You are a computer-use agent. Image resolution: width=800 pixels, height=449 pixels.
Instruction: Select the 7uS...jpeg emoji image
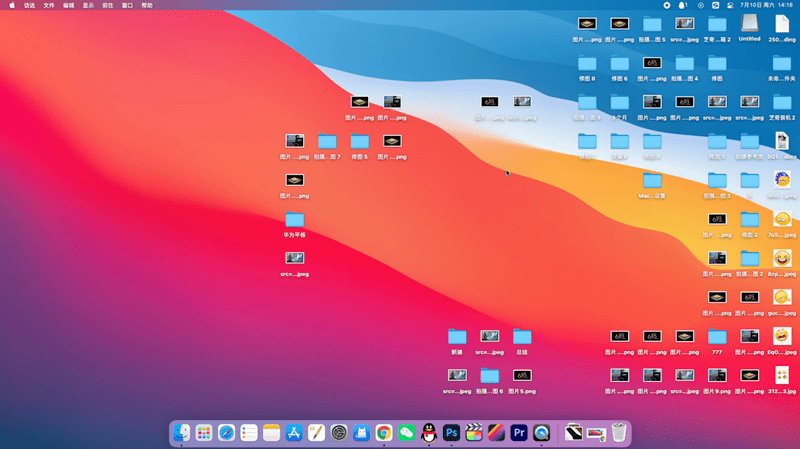tap(782, 224)
